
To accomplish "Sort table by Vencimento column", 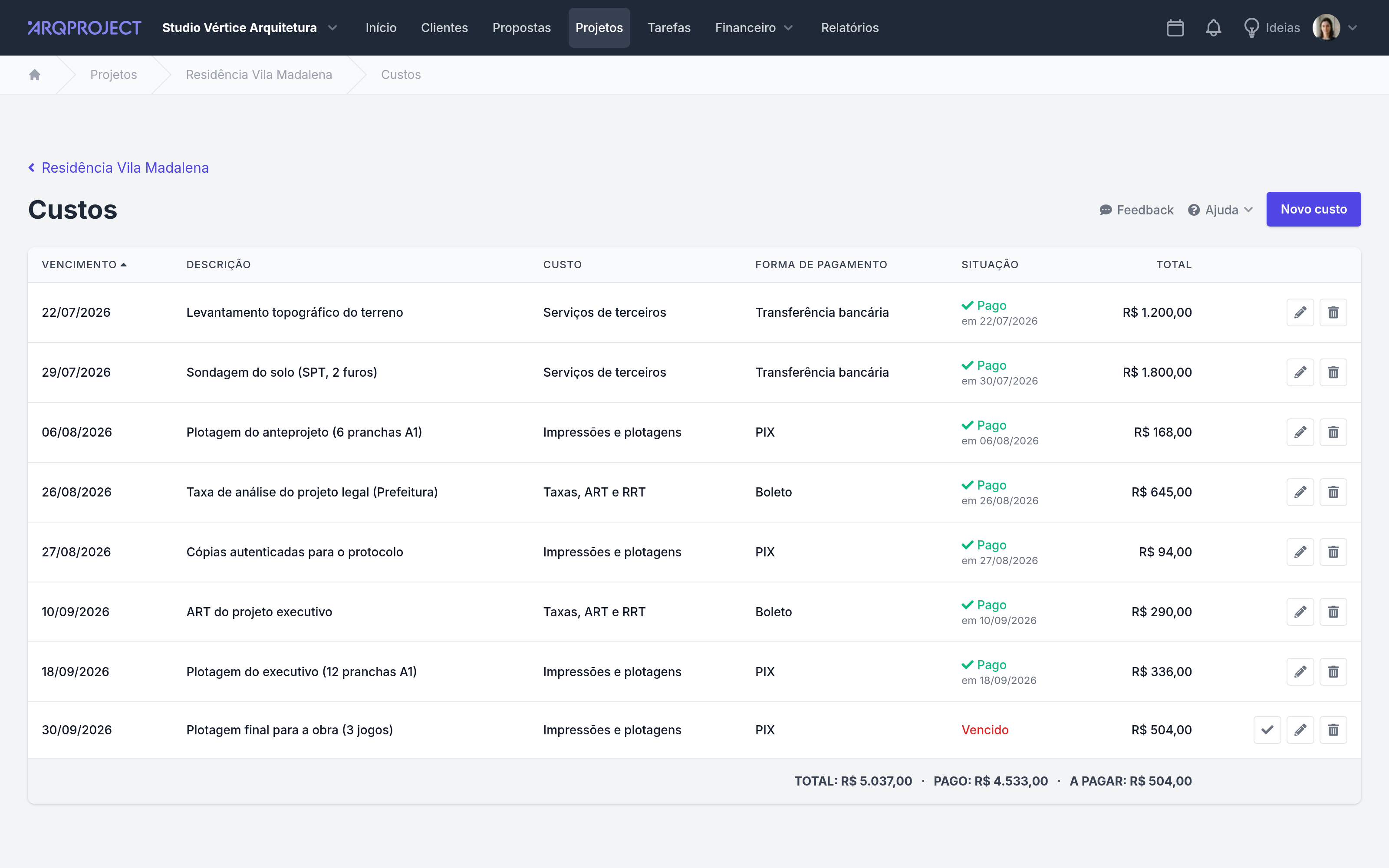I will (x=84, y=265).
